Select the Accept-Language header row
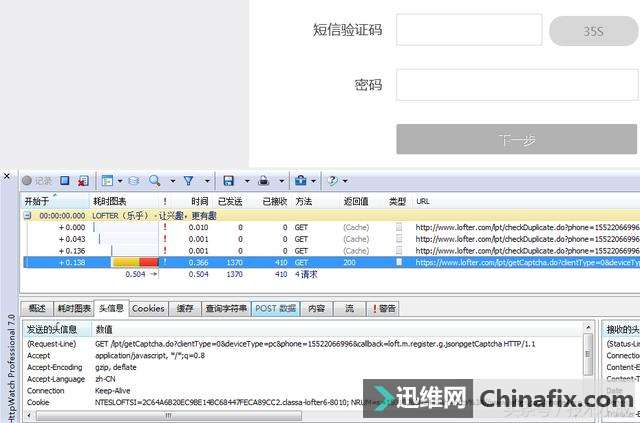Viewport: 640px width, 423px height. [x=303, y=379]
